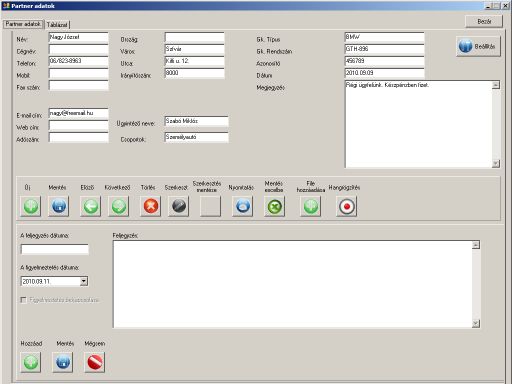Click the Név input field
Screen dimensions: 512x384
click(79, 37)
